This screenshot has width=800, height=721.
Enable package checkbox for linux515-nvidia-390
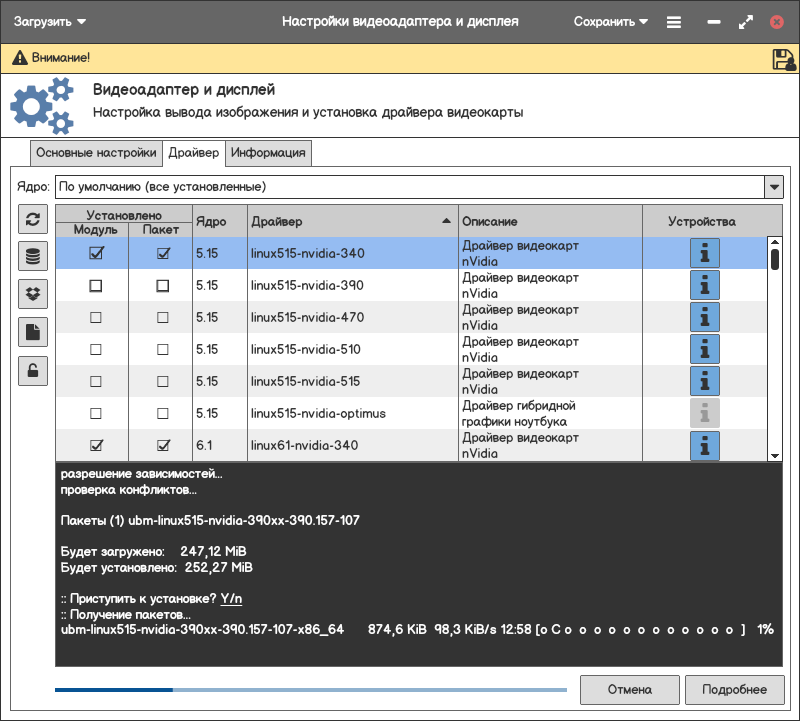click(x=162, y=286)
